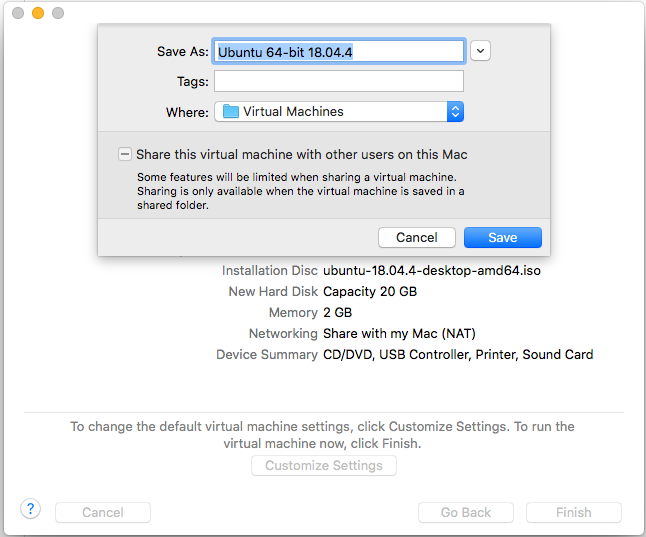Click the yellow minimize window button
The width and height of the screenshot is (646, 537).
pos(38,13)
